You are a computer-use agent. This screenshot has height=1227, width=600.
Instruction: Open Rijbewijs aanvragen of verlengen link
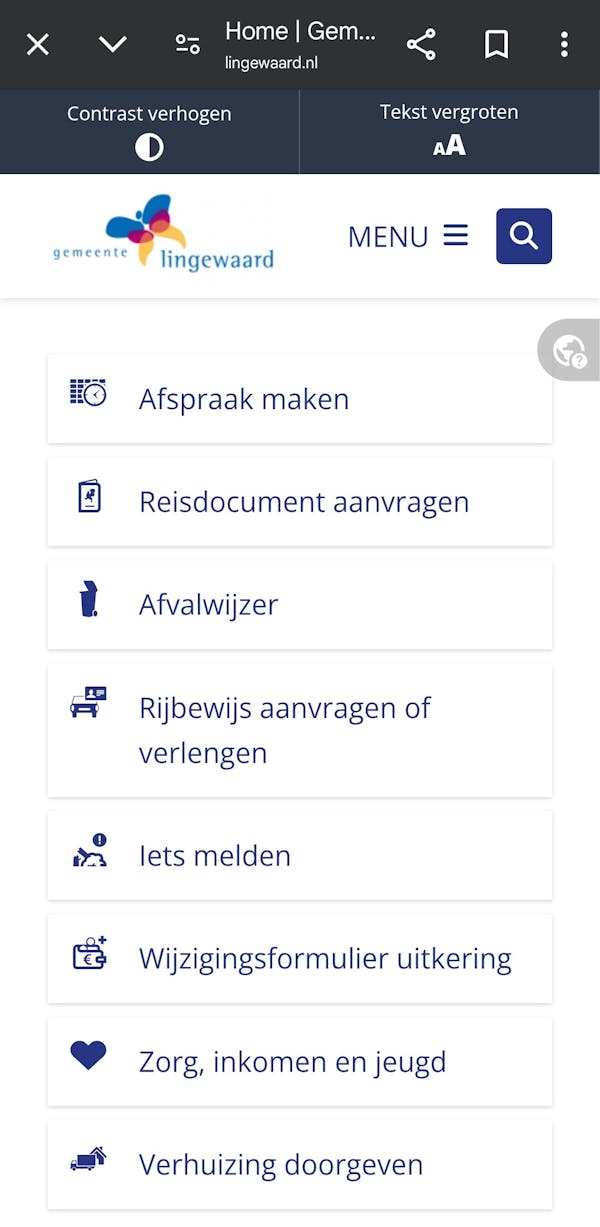pos(285,730)
